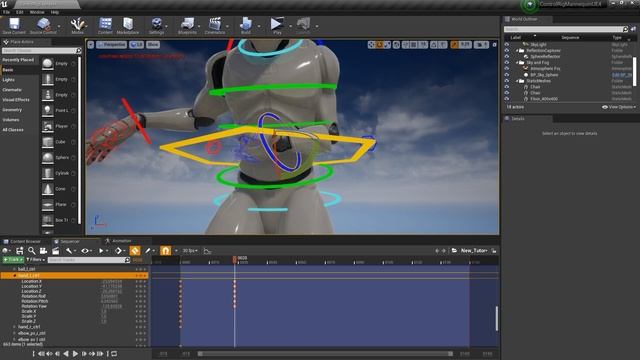Select the translate gizmo in the viewport toolbar
The image size is (640, 360).
(x=371, y=45)
